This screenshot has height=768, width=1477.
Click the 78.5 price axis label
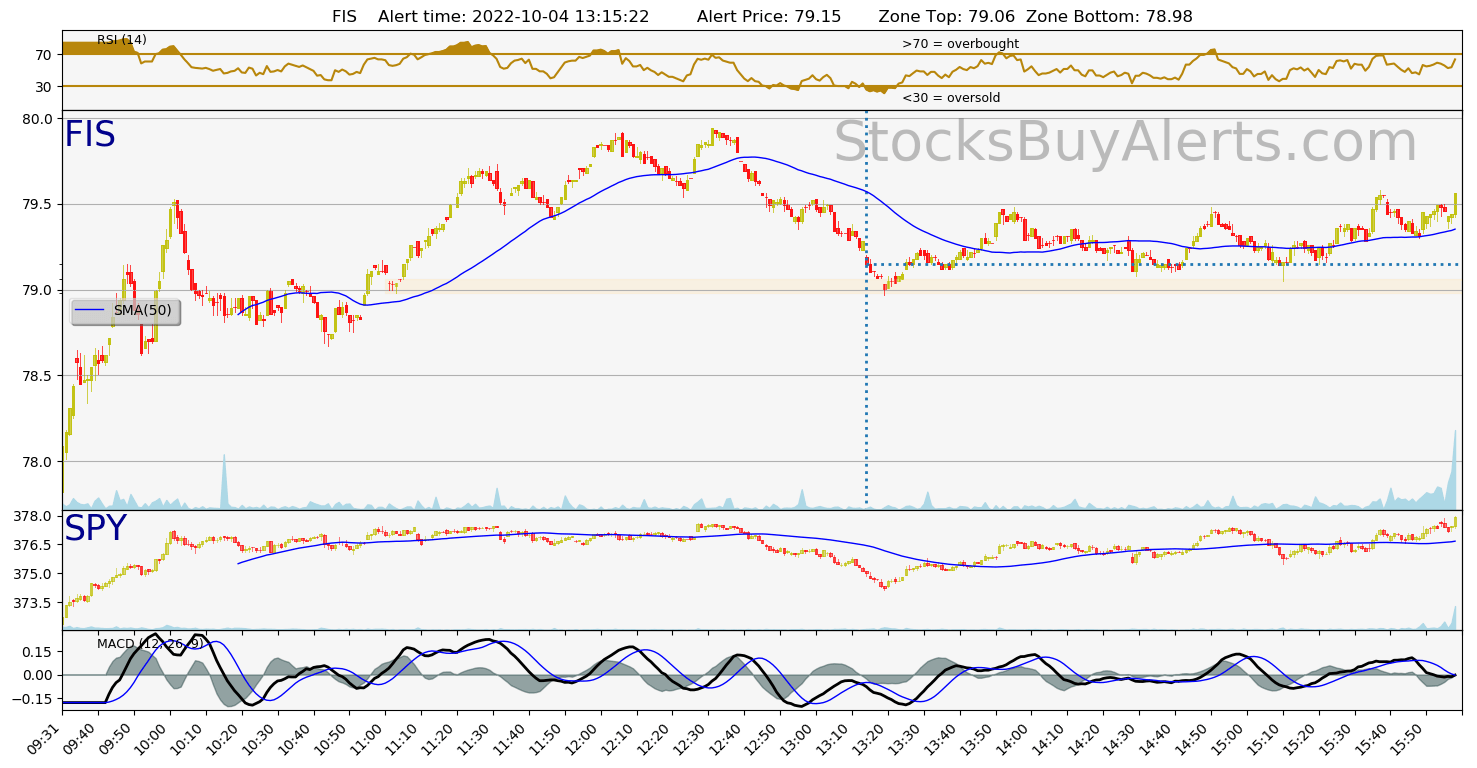pos(37,376)
